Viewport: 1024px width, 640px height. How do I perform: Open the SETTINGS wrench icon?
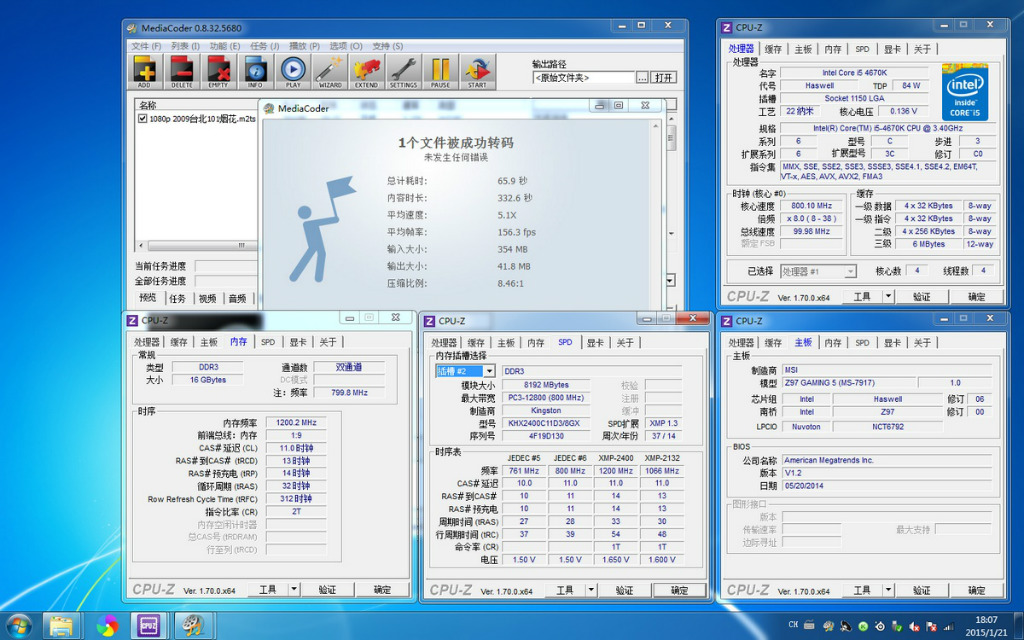[404, 72]
